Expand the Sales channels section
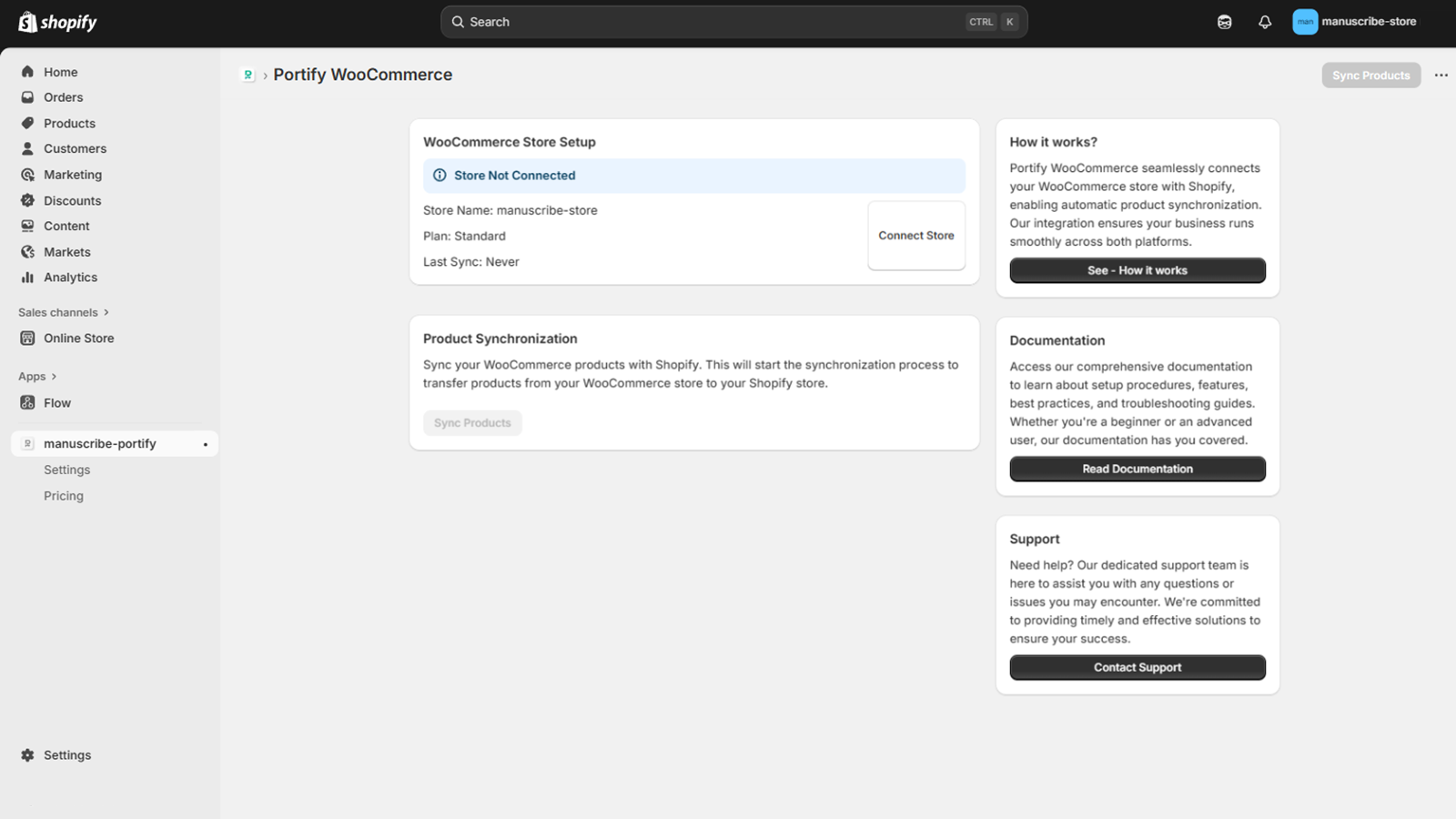Screen dimensions: 1456x819 [x=106, y=312]
